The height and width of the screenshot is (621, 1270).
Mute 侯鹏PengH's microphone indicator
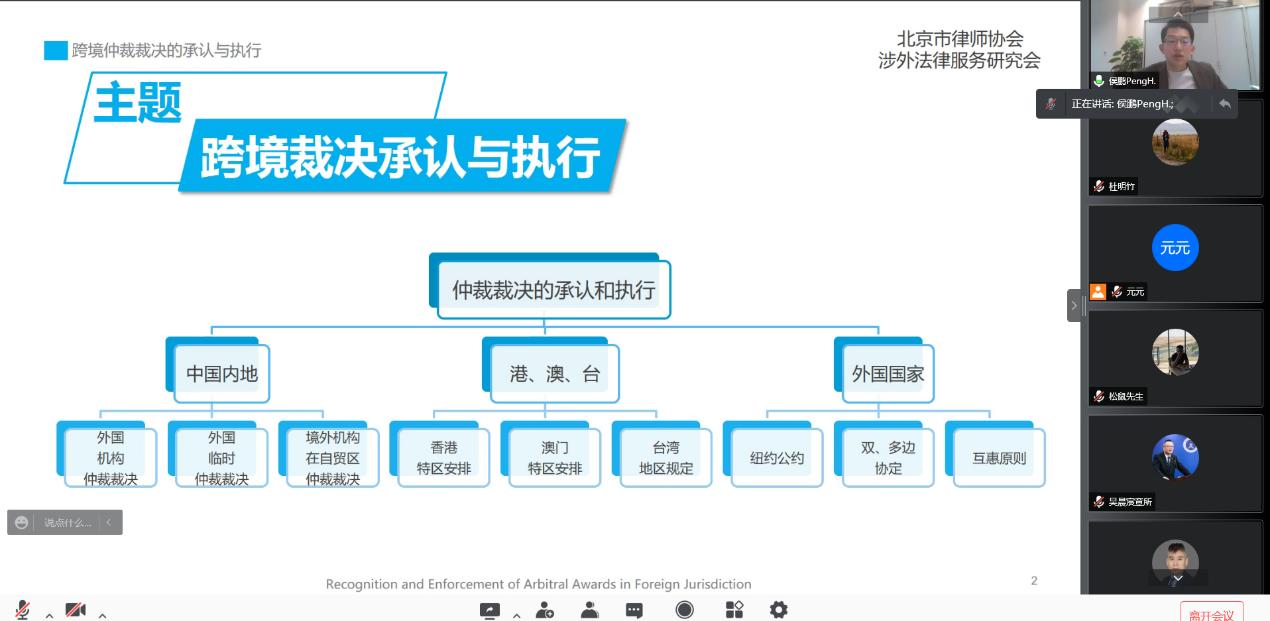click(x=1097, y=80)
